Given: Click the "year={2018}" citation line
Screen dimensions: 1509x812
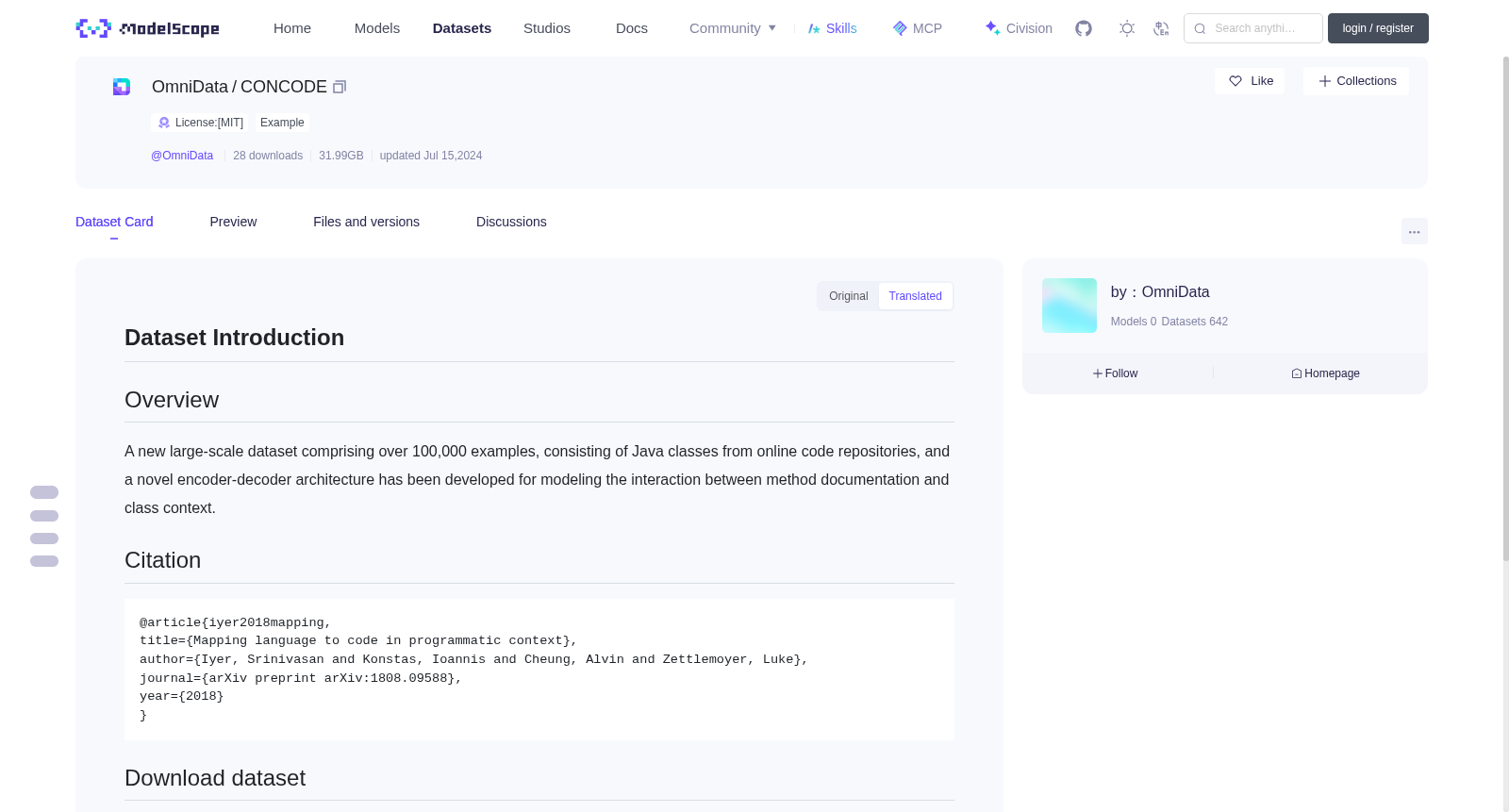Looking at the screenshot, I should coord(182,696).
